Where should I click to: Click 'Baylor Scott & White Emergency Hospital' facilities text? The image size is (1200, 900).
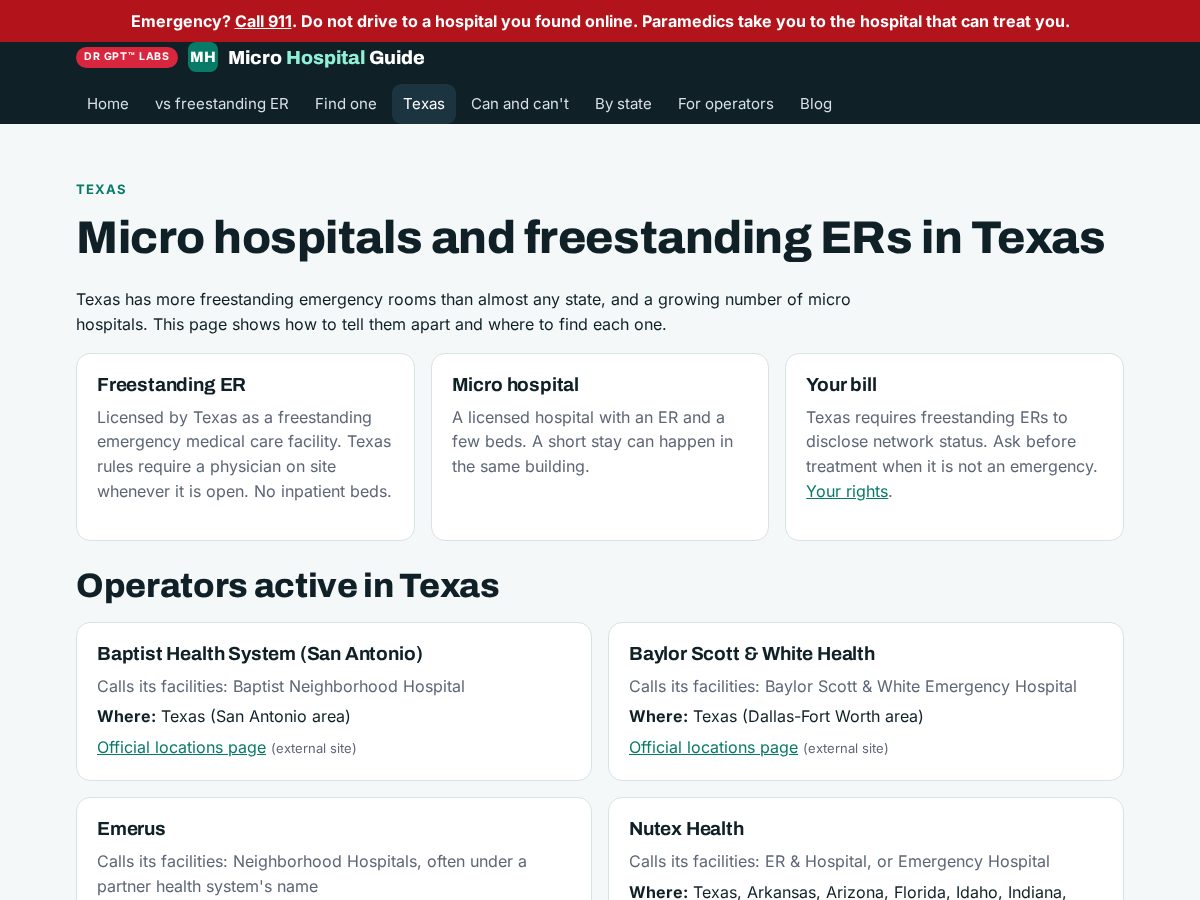pyautogui.click(x=921, y=686)
